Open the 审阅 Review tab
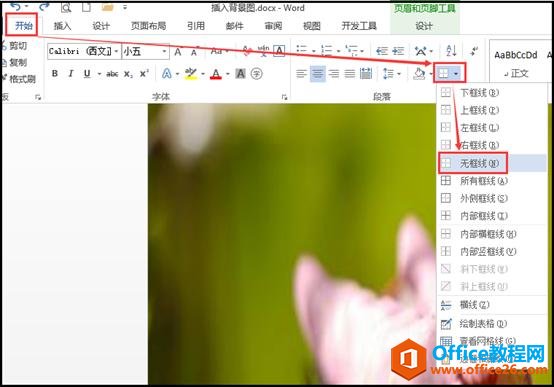 coord(273,26)
